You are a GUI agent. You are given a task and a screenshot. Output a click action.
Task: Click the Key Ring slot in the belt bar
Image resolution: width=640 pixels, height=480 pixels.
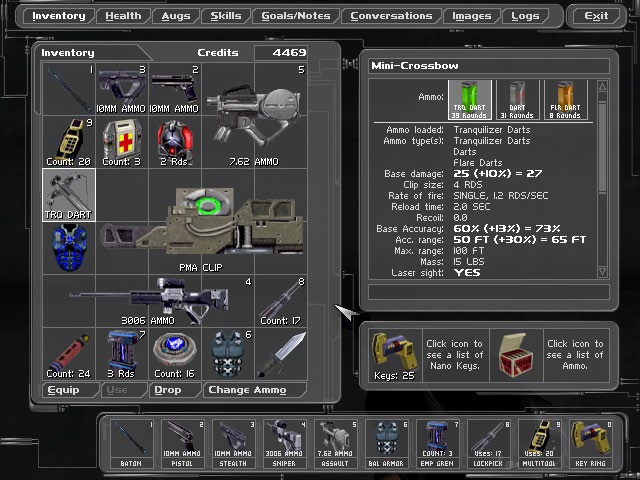(590, 441)
